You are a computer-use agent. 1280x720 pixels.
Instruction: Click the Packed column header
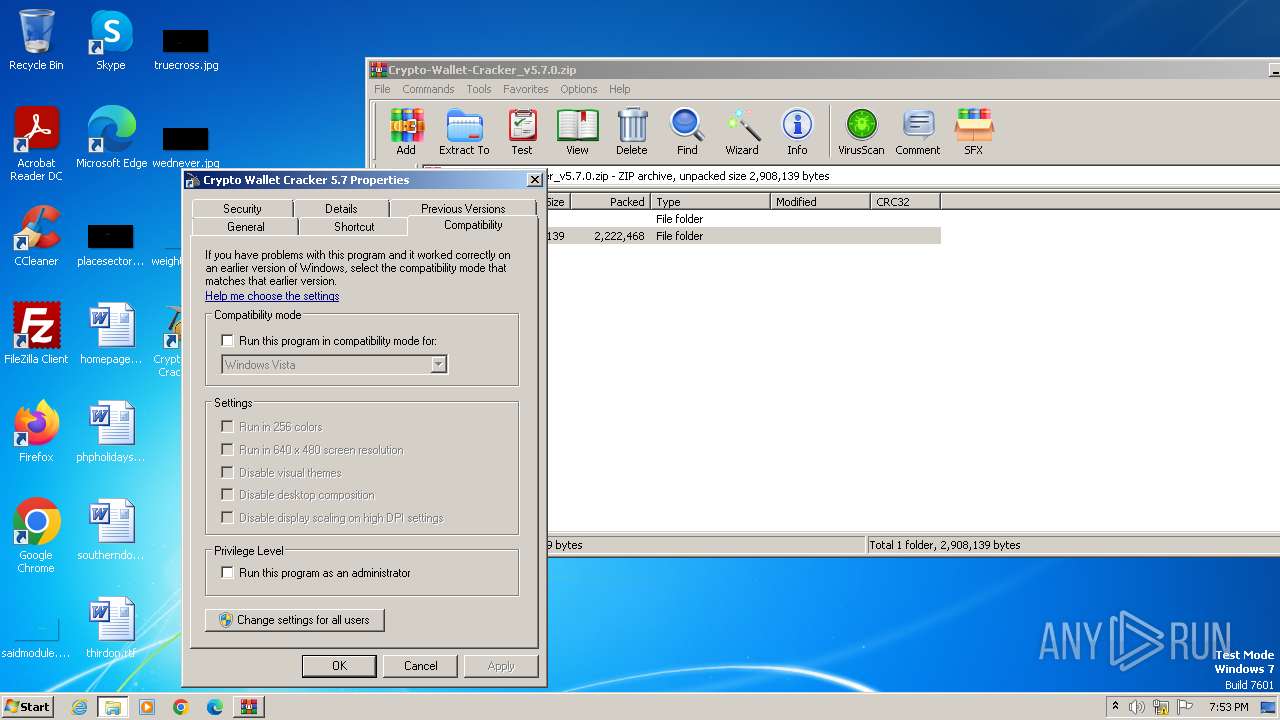(x=609, y=202)
